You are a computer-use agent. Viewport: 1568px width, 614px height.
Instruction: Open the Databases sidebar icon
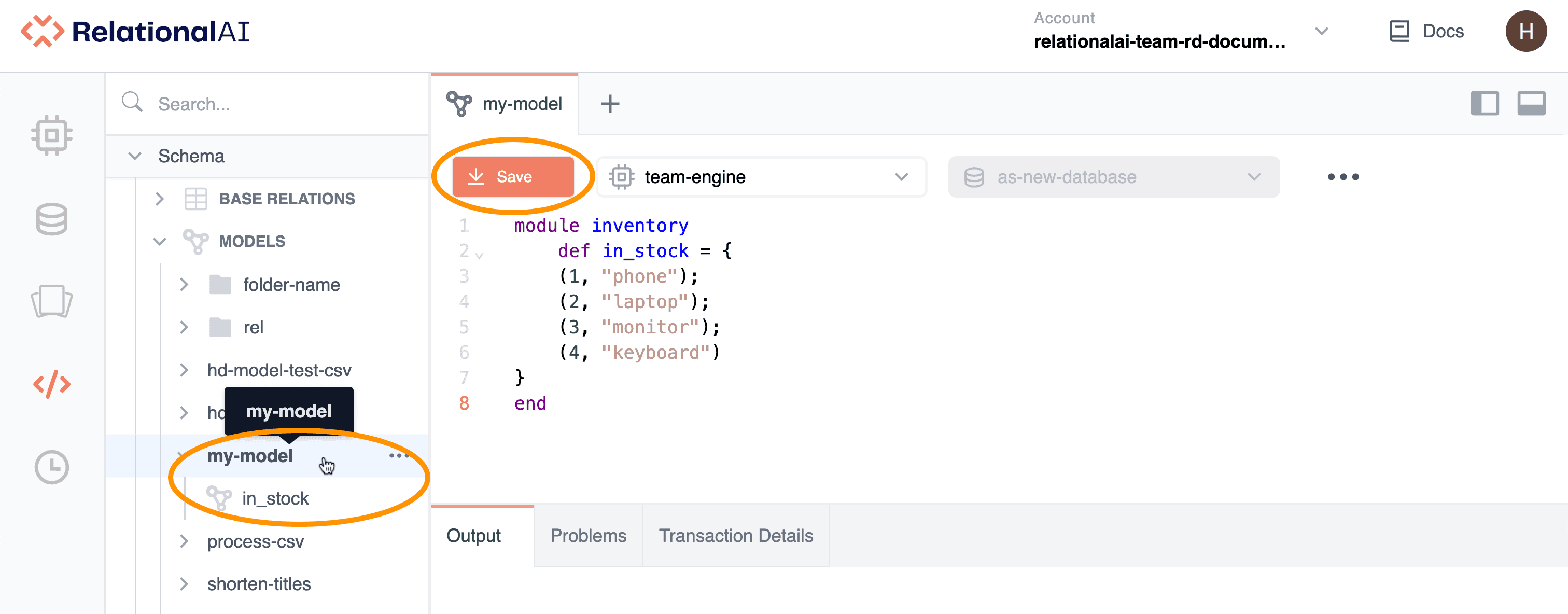[52, 218]
